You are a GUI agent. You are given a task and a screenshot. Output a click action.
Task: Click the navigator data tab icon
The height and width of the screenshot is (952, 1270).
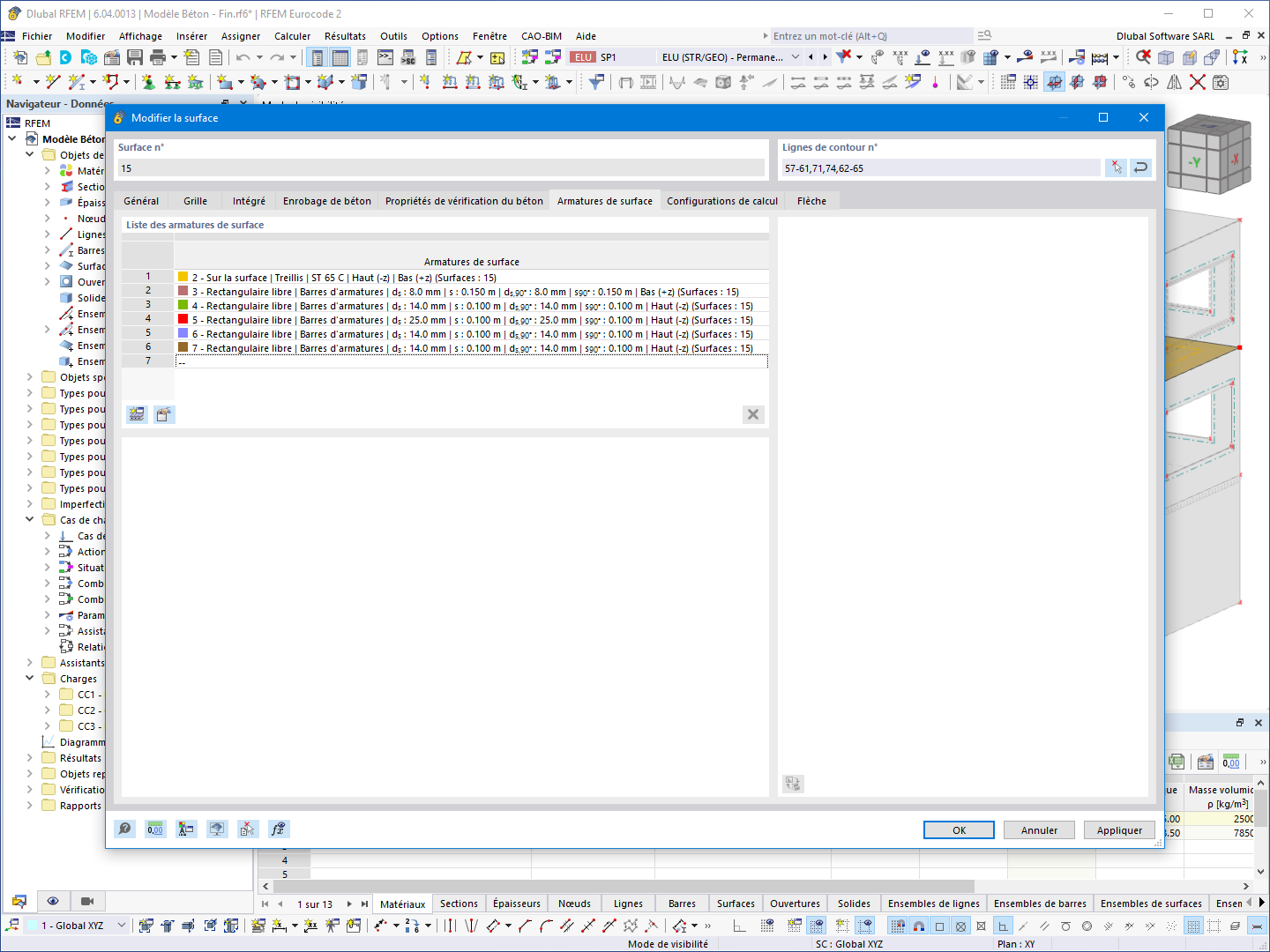click(x=19, y=901)
